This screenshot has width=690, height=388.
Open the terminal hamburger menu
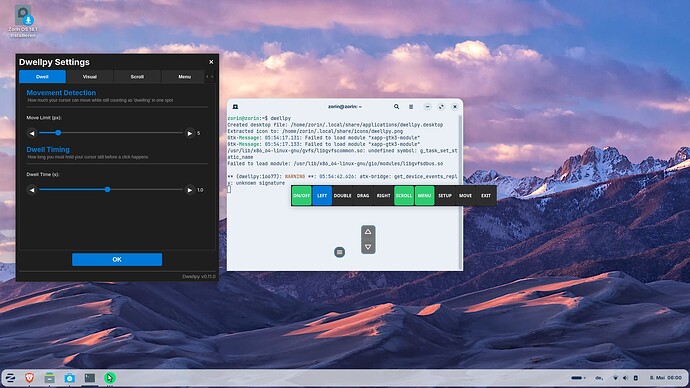411,106
